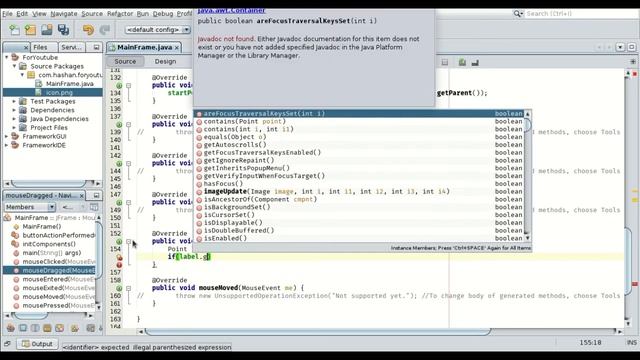
Task: Click the Undo arrow icon
Action: [88, 30]
